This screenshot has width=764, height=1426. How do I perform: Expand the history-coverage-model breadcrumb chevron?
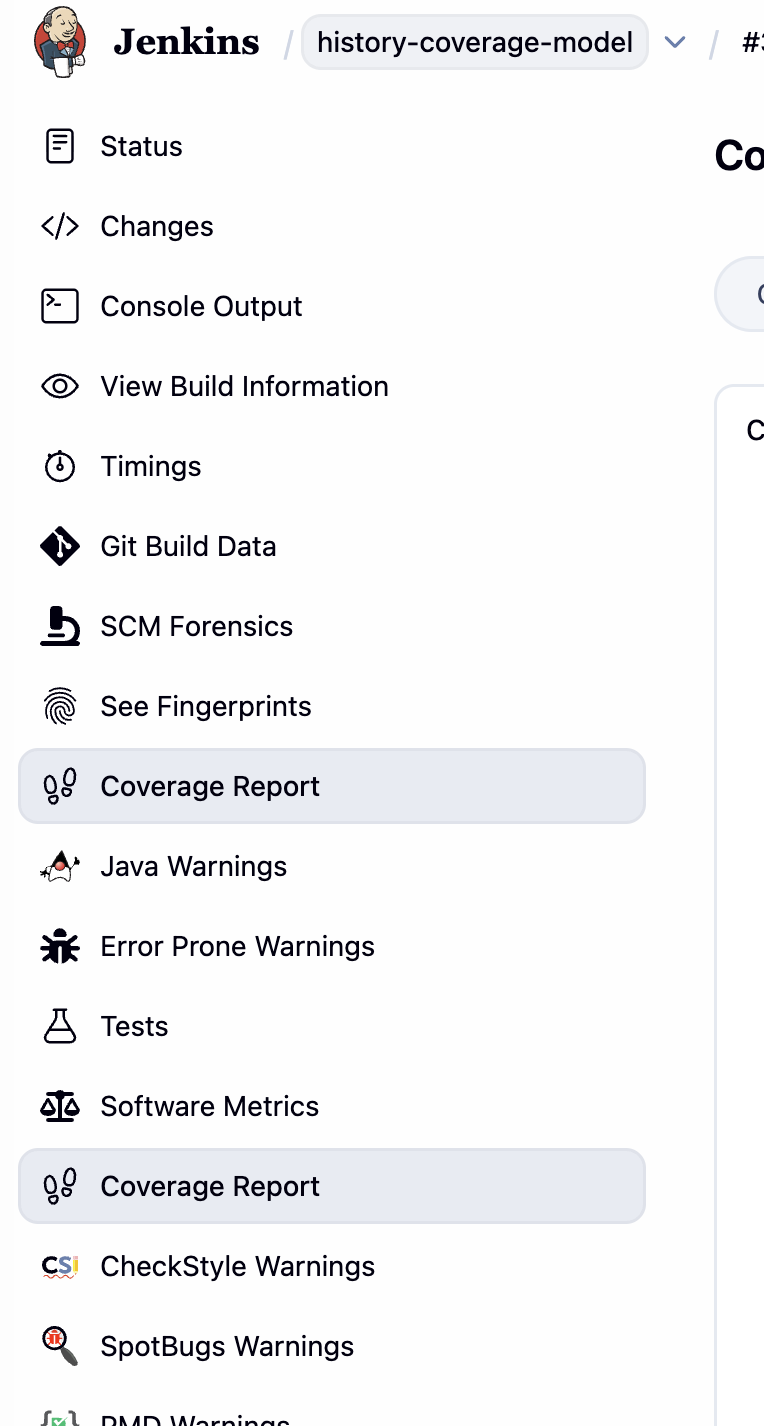[x=675, y=42]
